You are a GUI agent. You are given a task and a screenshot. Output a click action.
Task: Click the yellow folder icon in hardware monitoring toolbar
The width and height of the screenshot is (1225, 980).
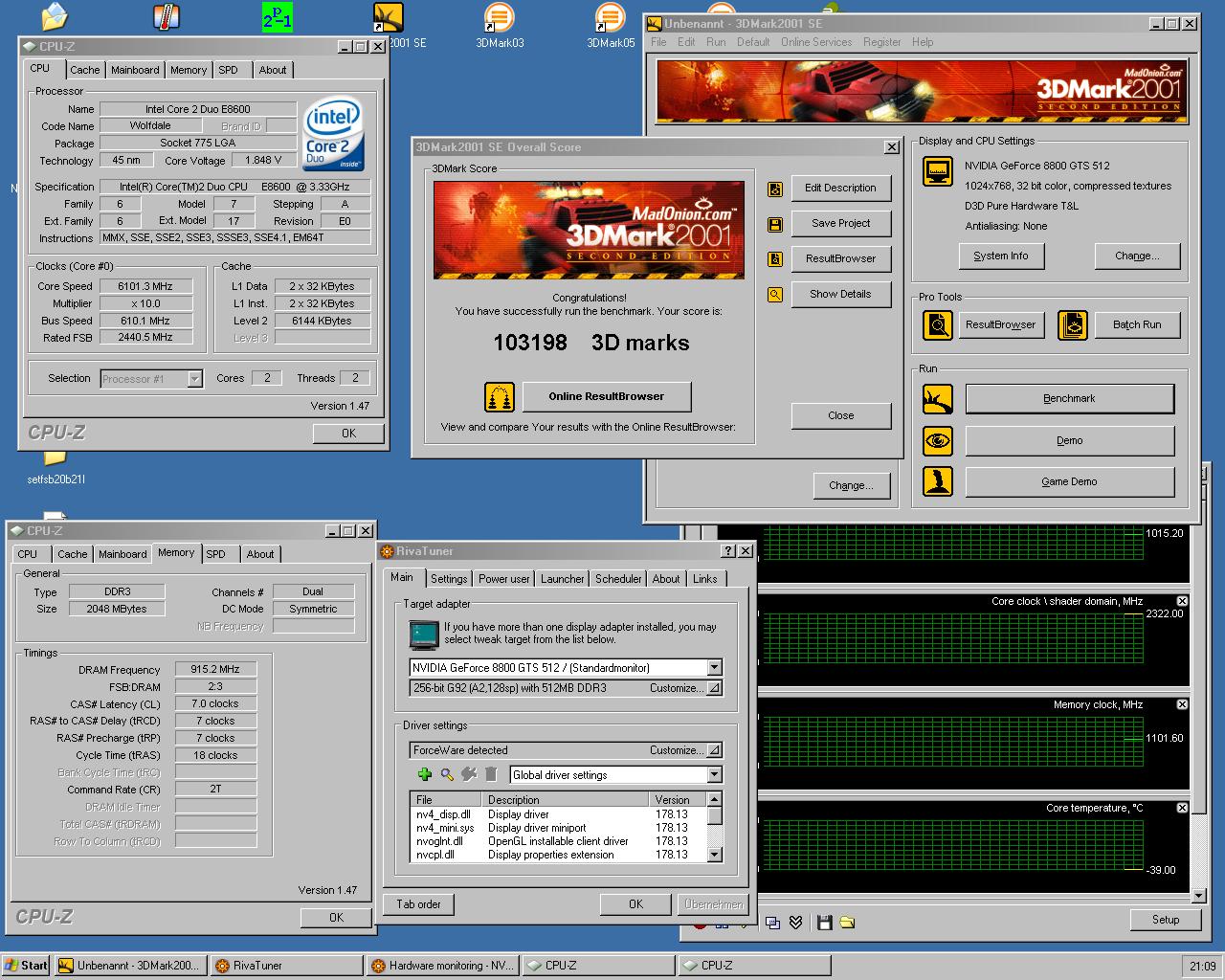(x=847, y=923)
